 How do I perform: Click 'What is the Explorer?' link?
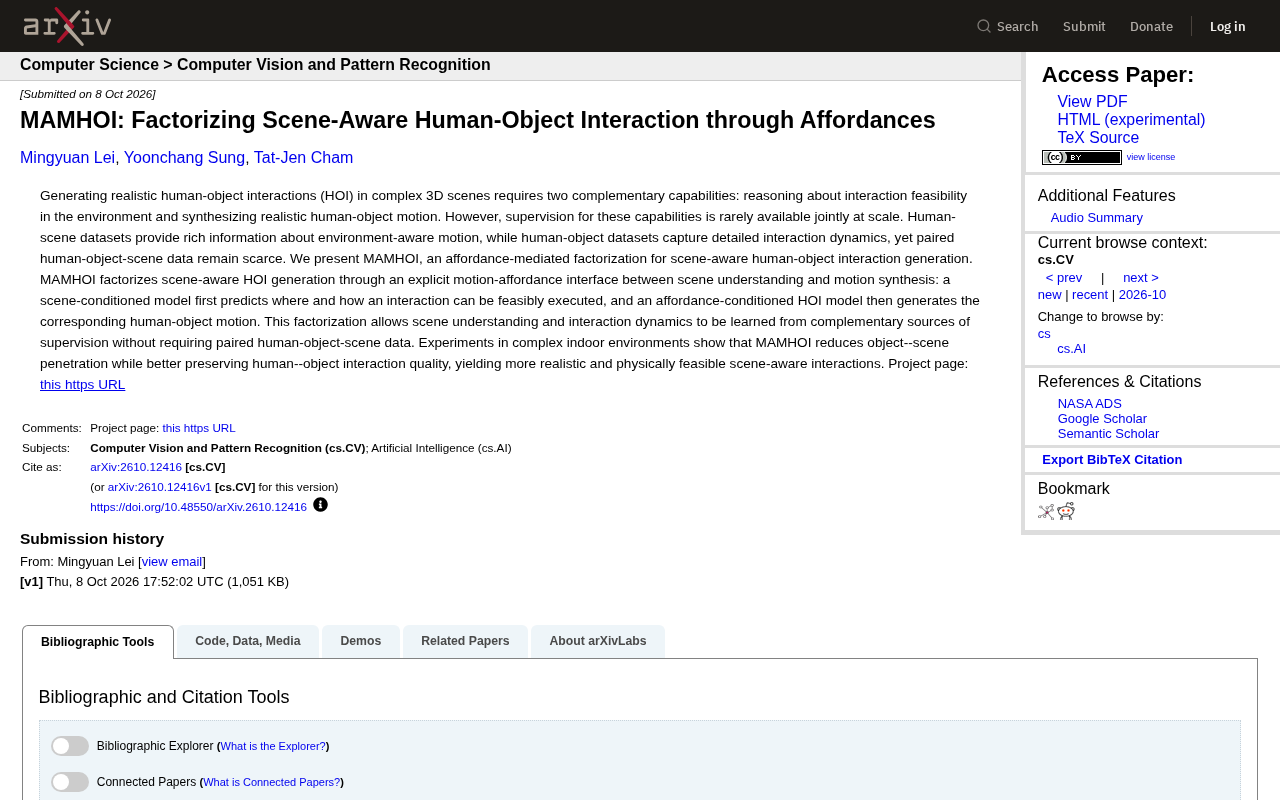(273, 746)
